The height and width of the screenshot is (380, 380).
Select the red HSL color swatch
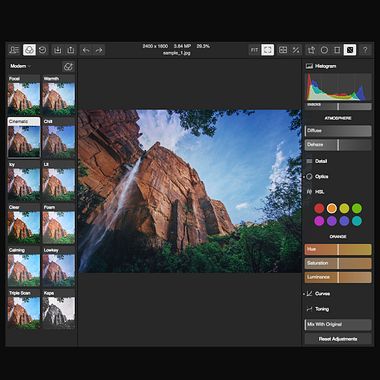click(319, 208)
